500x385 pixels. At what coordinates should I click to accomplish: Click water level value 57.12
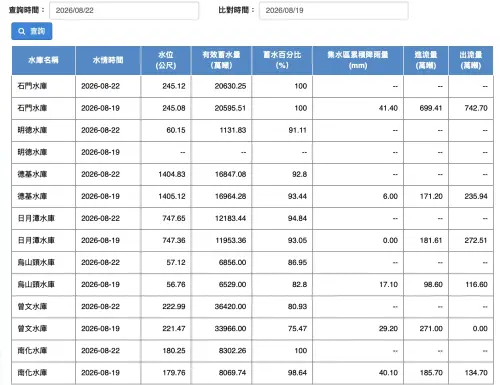[176, 262]
